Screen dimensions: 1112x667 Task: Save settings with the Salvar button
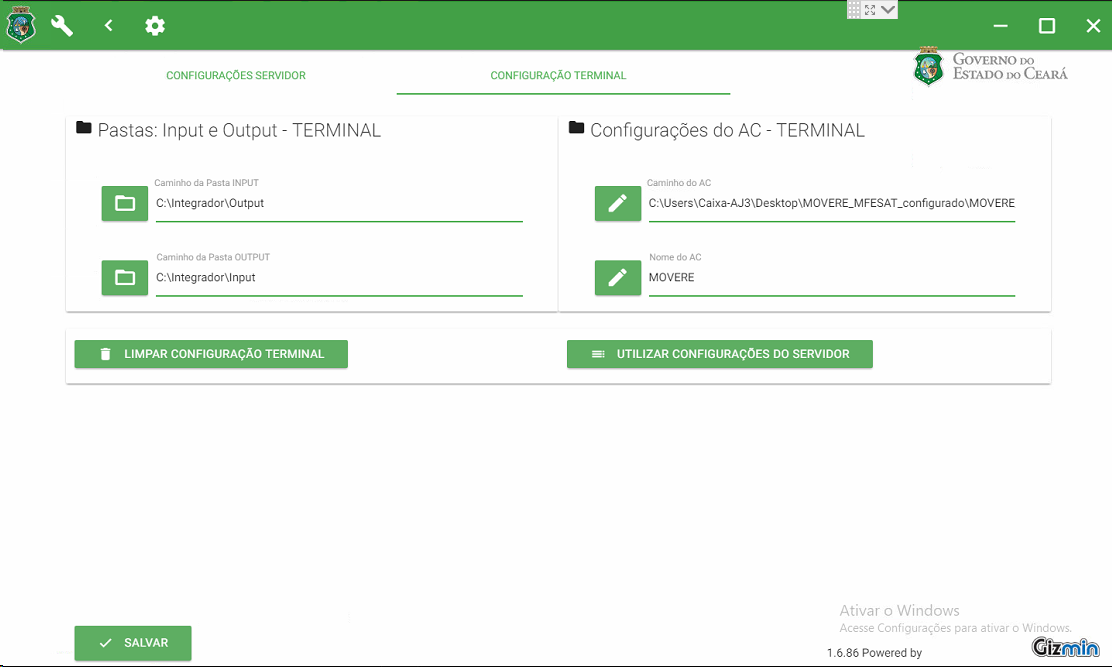(x=133, y=643)
